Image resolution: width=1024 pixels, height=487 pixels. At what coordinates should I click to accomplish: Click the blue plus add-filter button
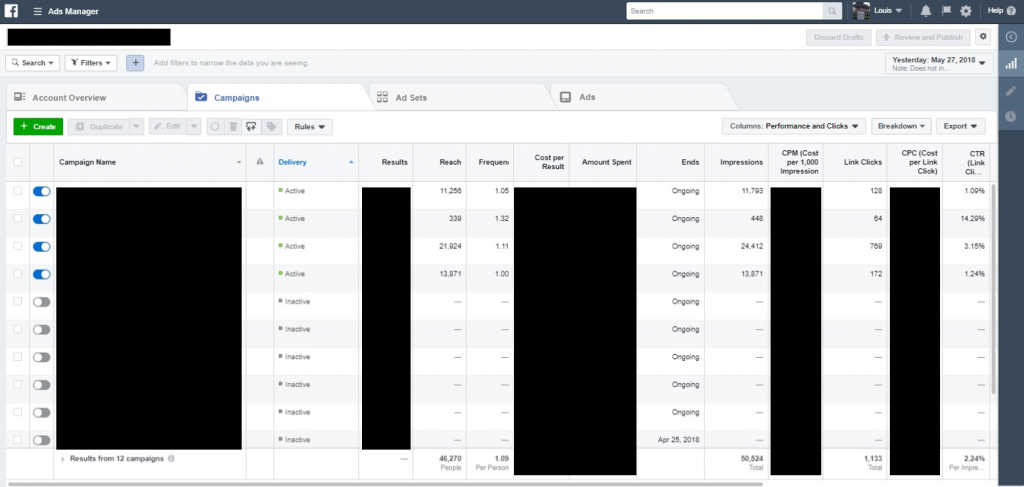pyautogui.click(x=135, y=63)
